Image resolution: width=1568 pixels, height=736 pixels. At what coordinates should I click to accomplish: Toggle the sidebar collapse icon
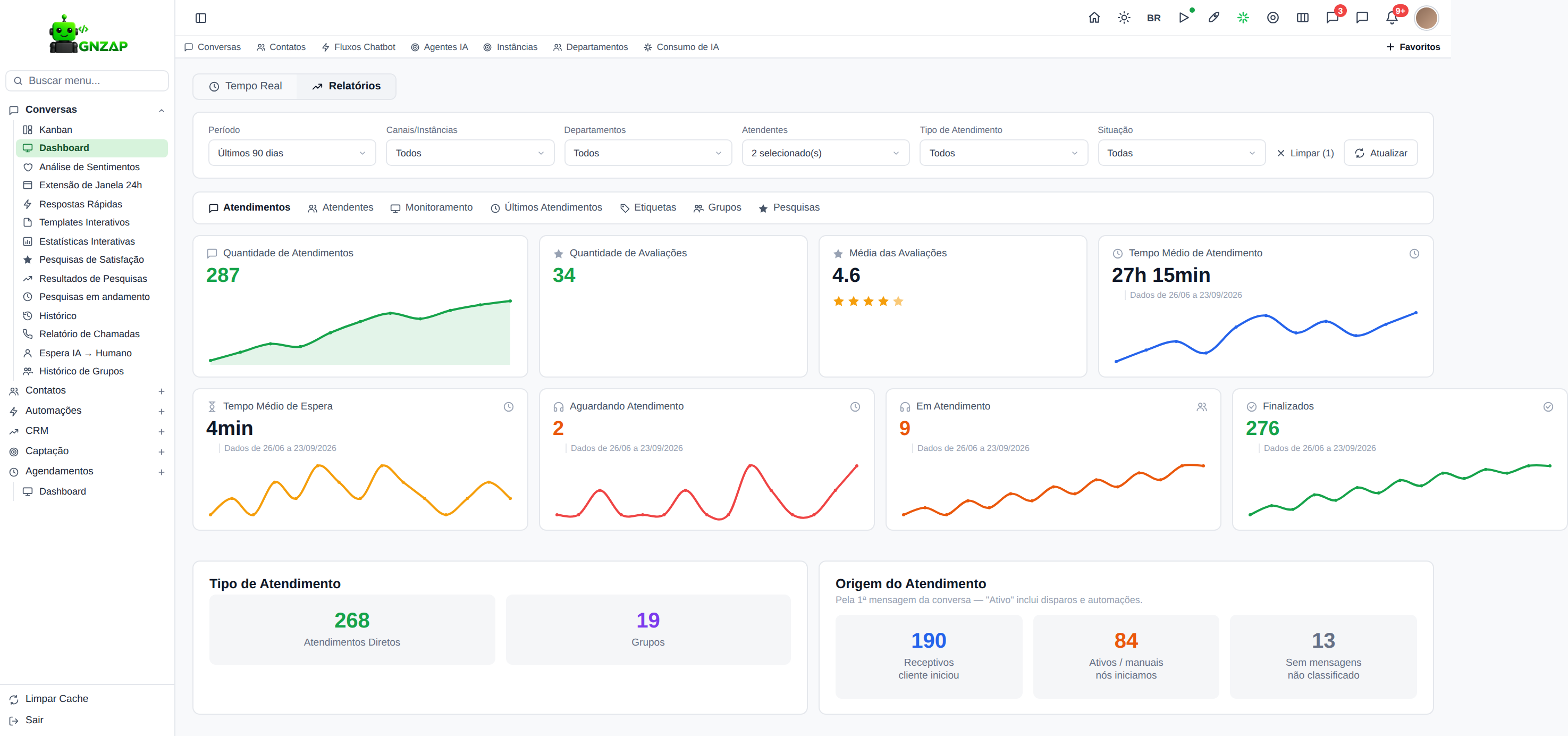(x=201, y=18)
